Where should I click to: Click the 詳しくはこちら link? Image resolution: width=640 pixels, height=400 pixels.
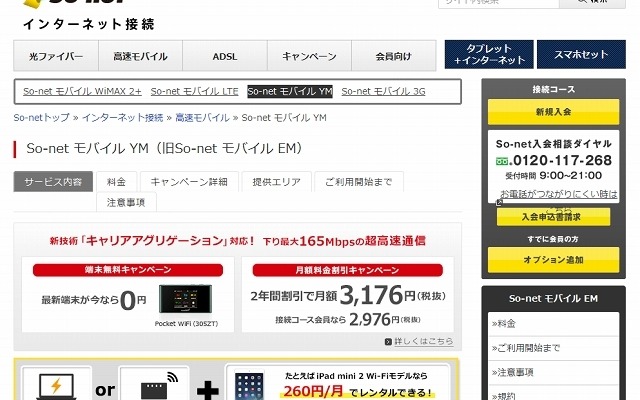[424, 341]
